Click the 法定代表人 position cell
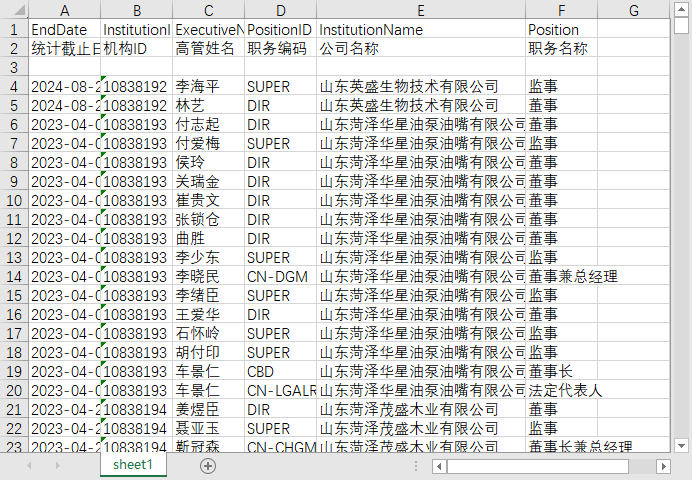The width and height of the screenshot is (692, 480). pos(561,390)
